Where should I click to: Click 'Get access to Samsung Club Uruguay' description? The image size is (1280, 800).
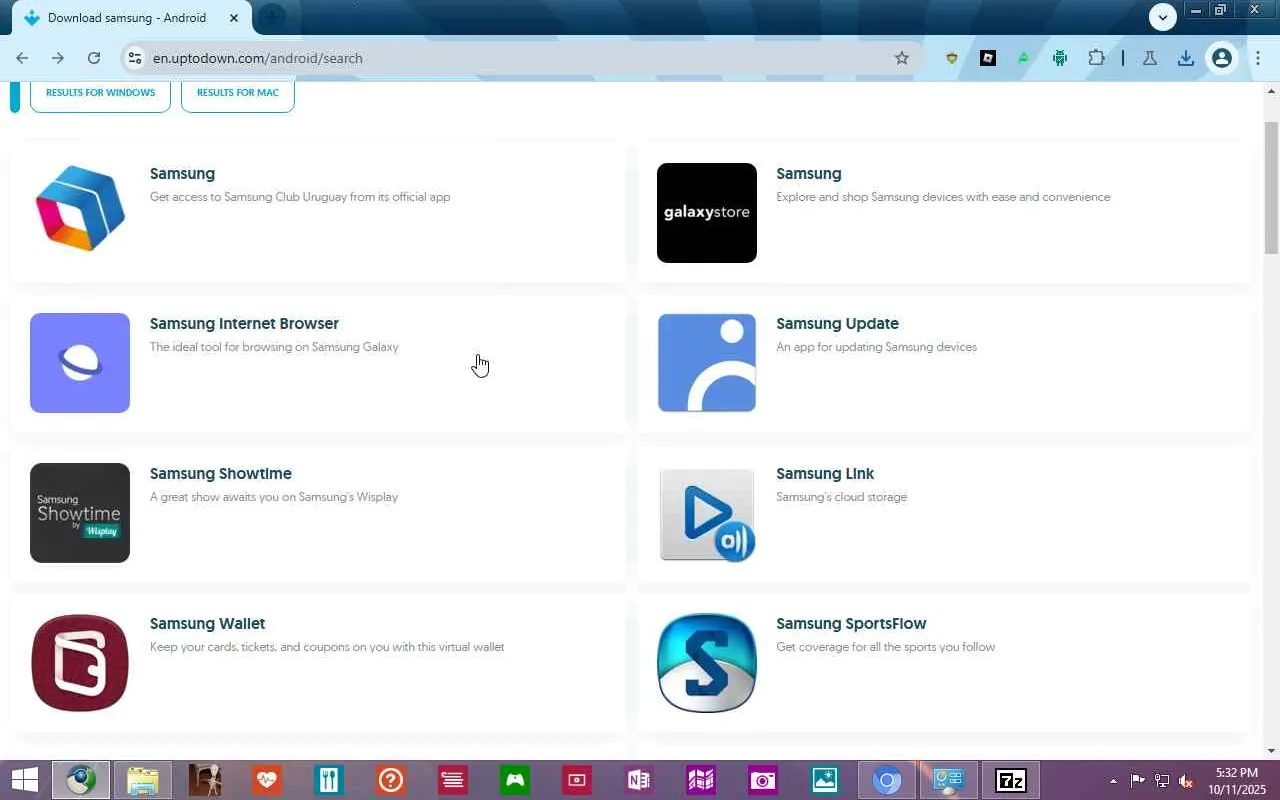tap(300, 197)
